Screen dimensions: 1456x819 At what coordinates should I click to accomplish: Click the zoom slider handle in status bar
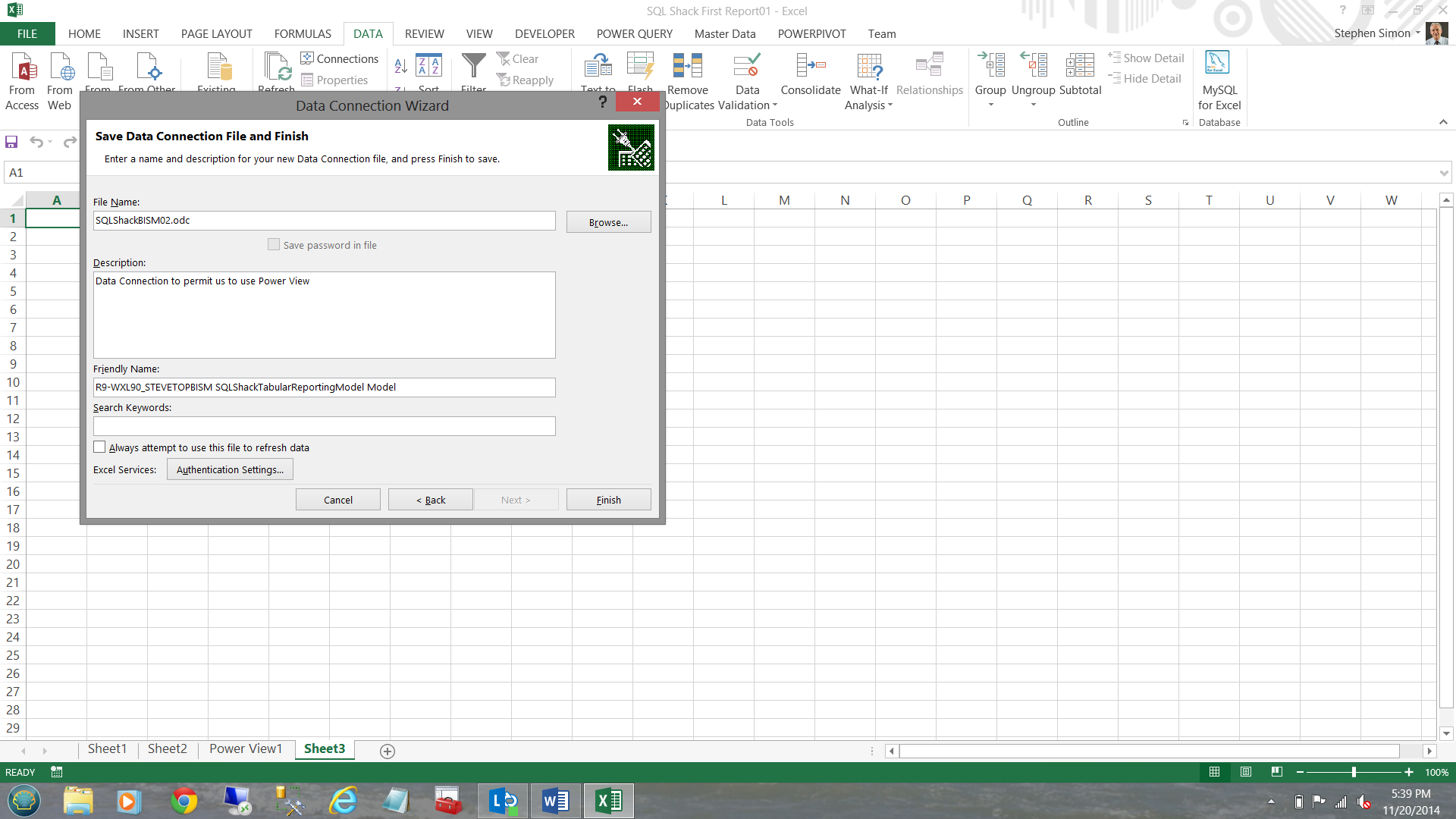[x=1354, y=772]
